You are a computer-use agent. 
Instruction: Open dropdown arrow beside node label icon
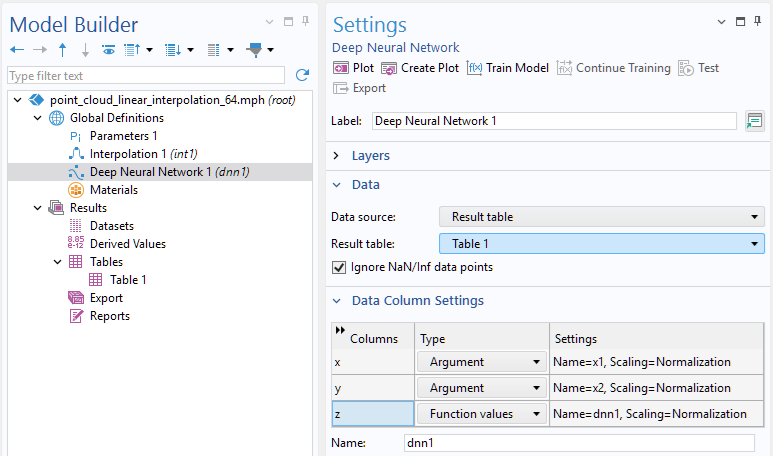[x=230, y=50]
